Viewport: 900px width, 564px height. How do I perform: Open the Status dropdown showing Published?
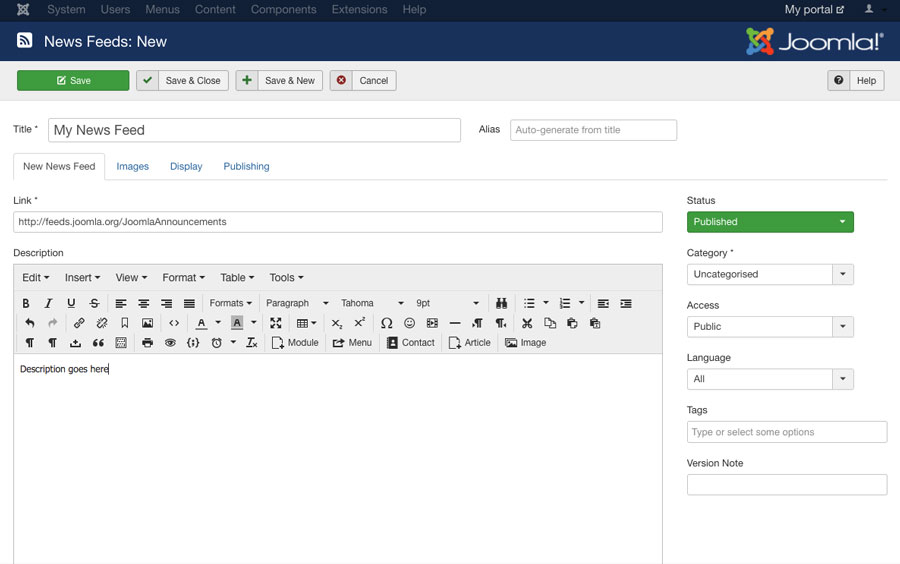769,222
